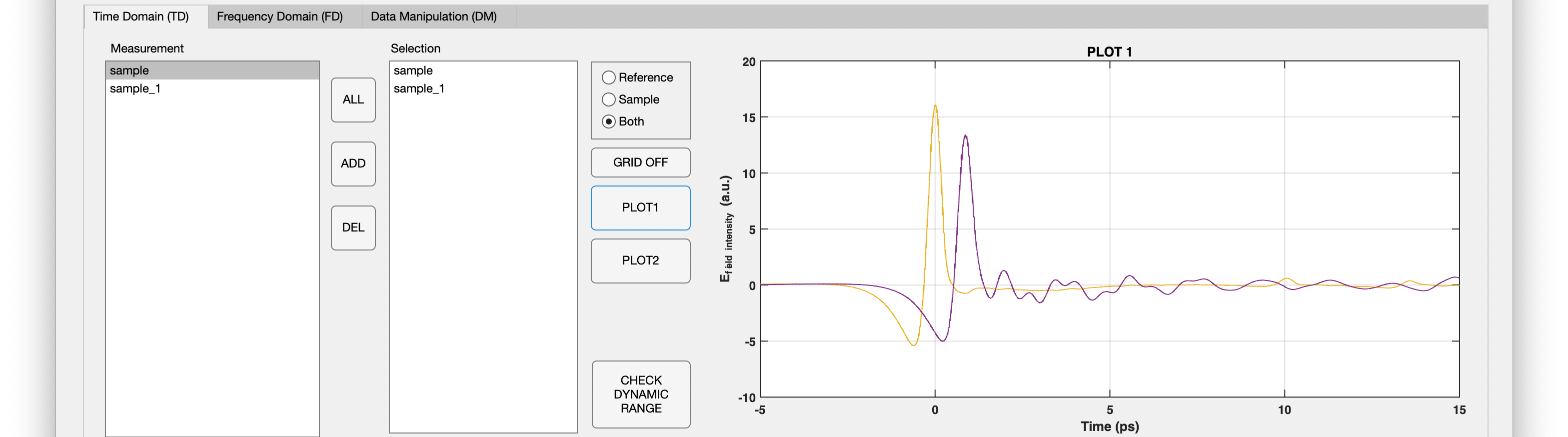Select 'sample' in the Measurement list
Viewport: 1568px width, 437px height.
coord(212,70)
